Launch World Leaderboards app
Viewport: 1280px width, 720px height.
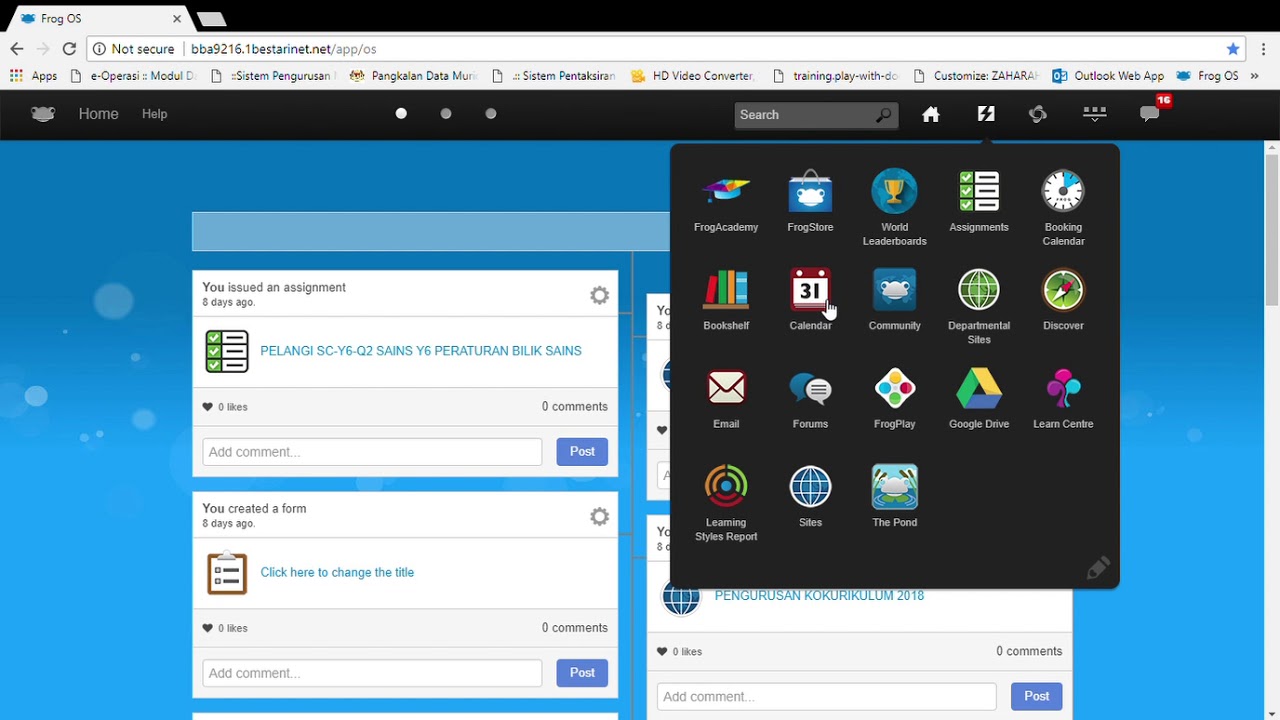point(894,208)
